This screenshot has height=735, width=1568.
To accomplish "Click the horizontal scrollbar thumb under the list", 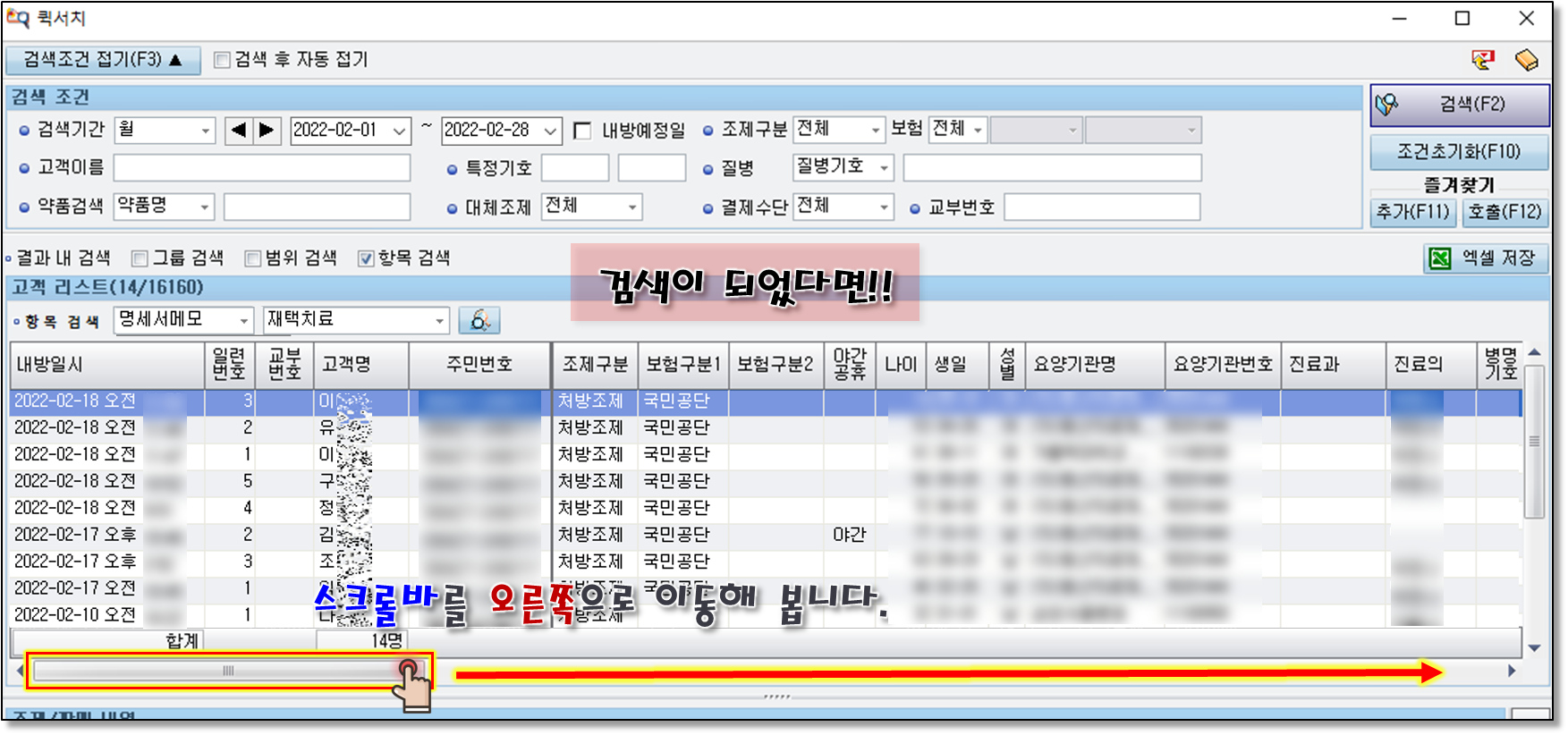I will click(228, 671).
